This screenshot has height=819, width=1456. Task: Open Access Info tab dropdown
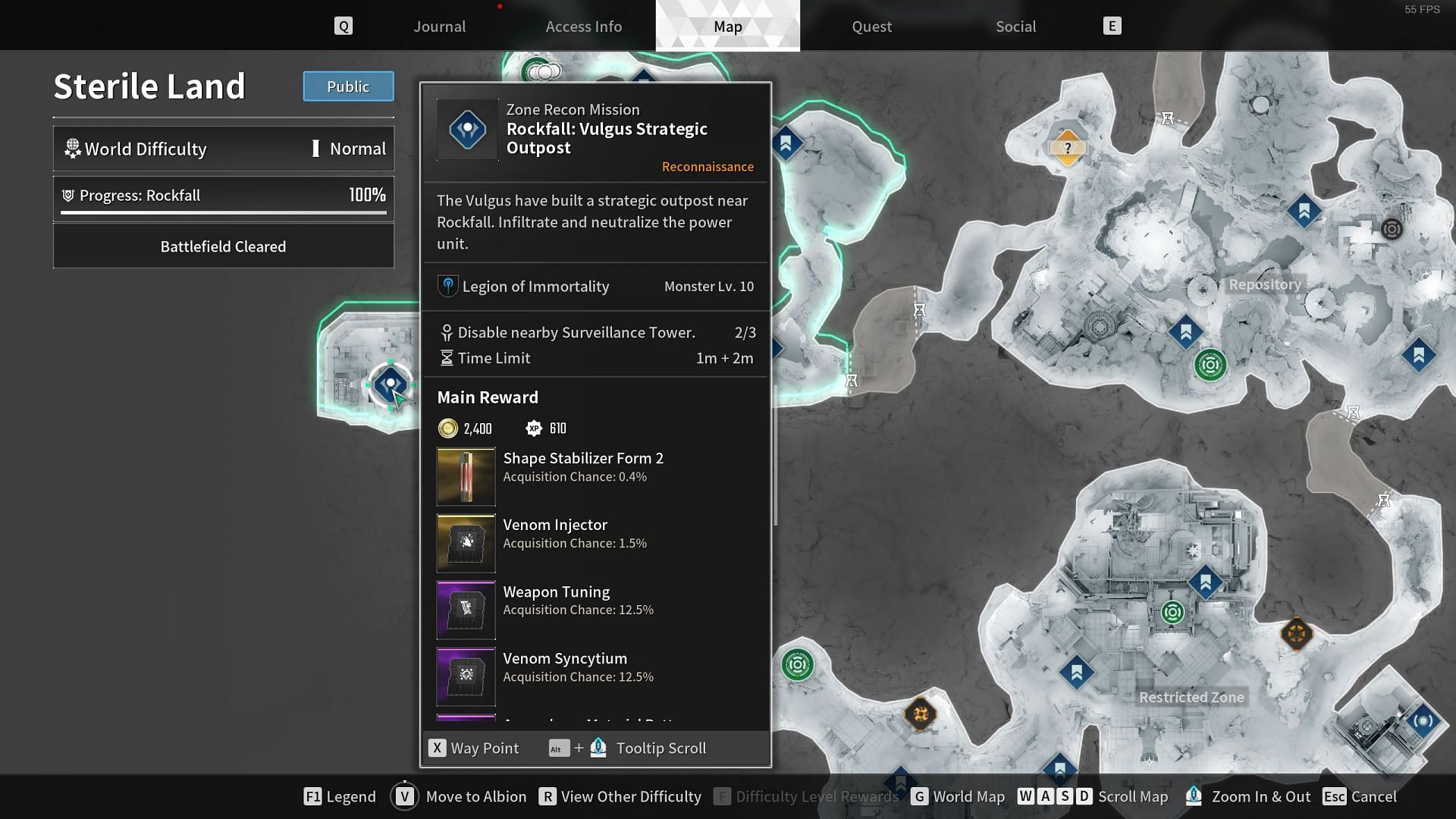[x=584, y=25]
